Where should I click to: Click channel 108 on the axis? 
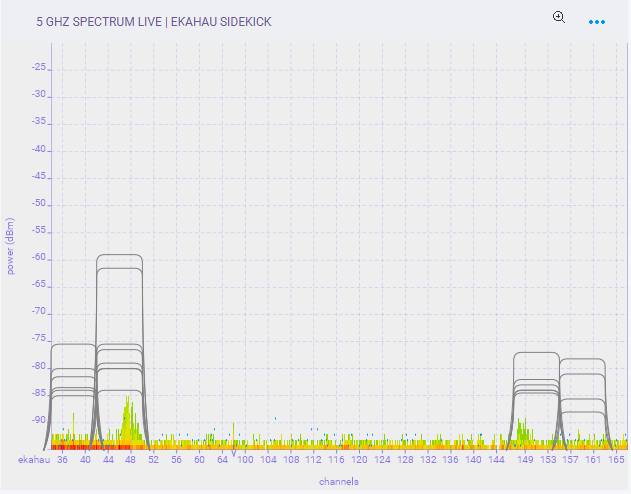(291, 459)
